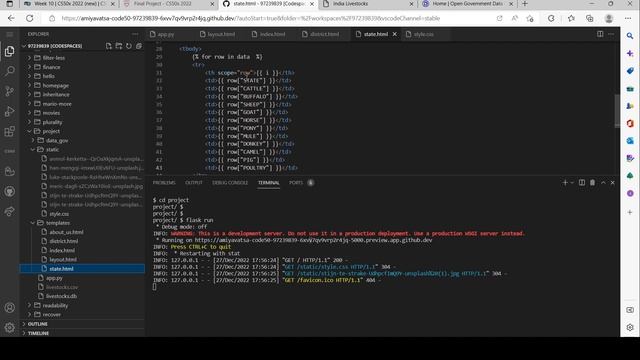Add page to browser favorites
This screenshot has width=640, height=360.
pyautogui.click(x=530, y=18)
